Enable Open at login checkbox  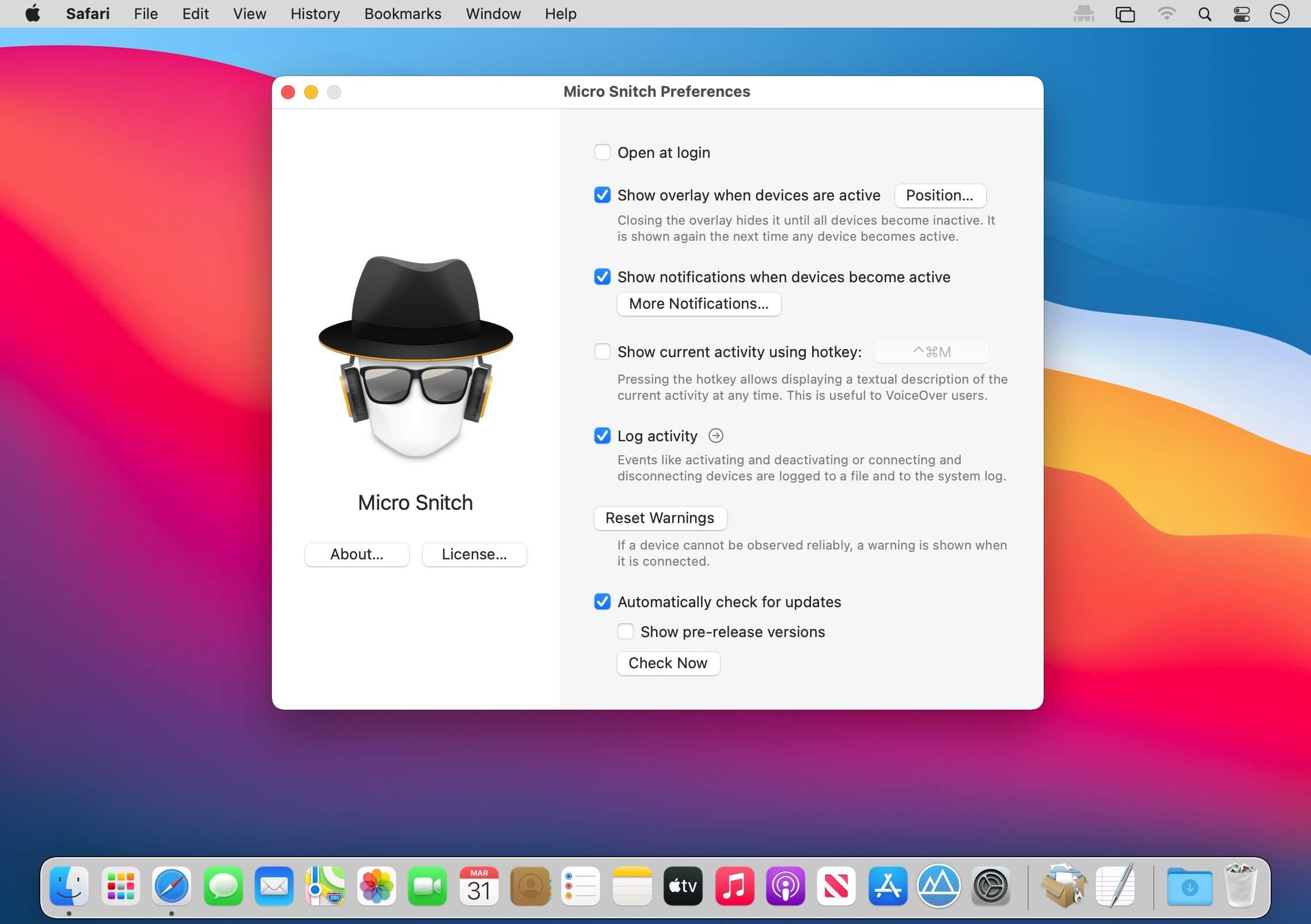coord(602,153)
